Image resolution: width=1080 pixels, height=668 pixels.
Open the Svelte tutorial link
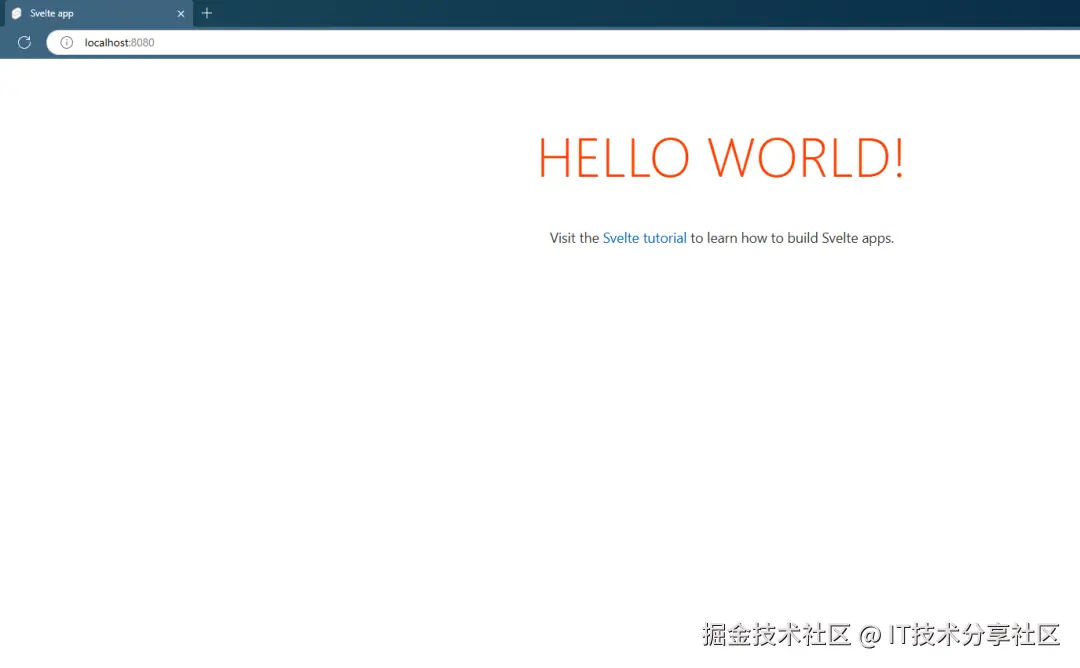pyautogui.click(x=645, y=238)
